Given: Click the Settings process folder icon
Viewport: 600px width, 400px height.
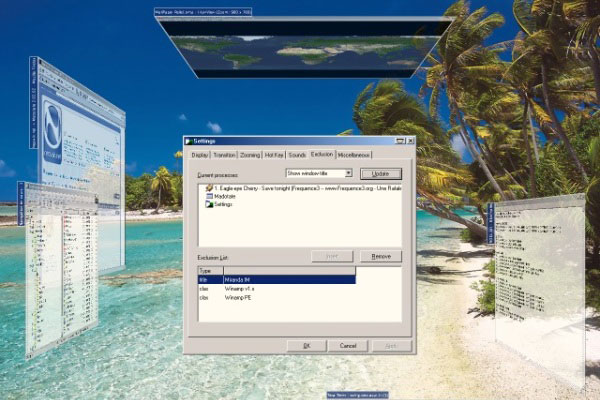Looking at the screenshot, I should (x=209, y=204).
